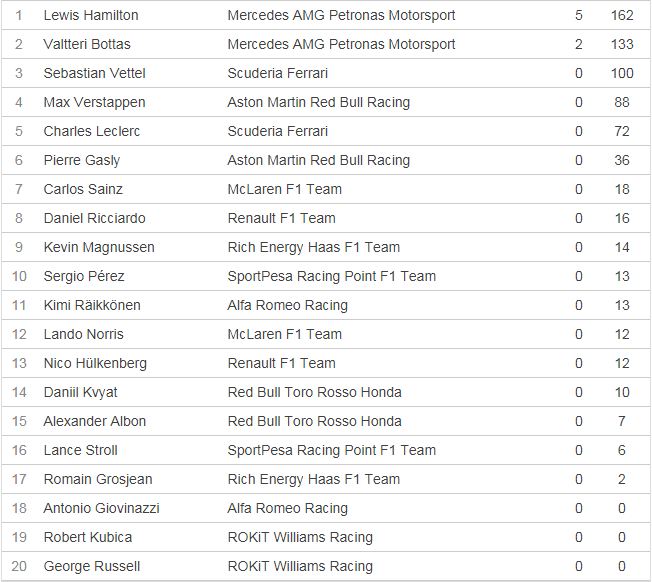Click Kevin Magnussen's name
This screenshot has width=652, height=582.
click(x=99, y=247)
